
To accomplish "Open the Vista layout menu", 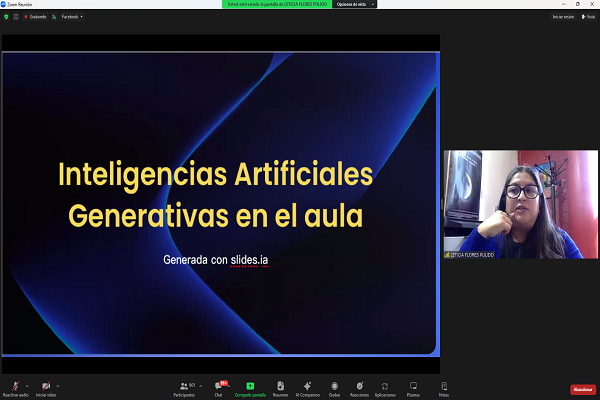I will click(588, 17).
